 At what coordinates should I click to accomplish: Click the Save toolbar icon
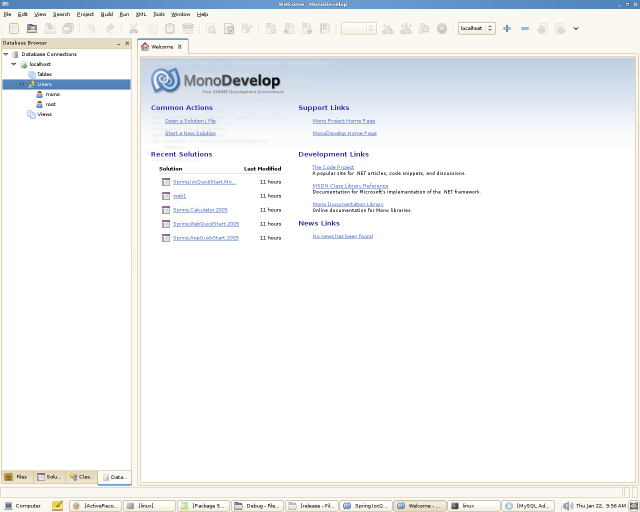coord(50,28)
